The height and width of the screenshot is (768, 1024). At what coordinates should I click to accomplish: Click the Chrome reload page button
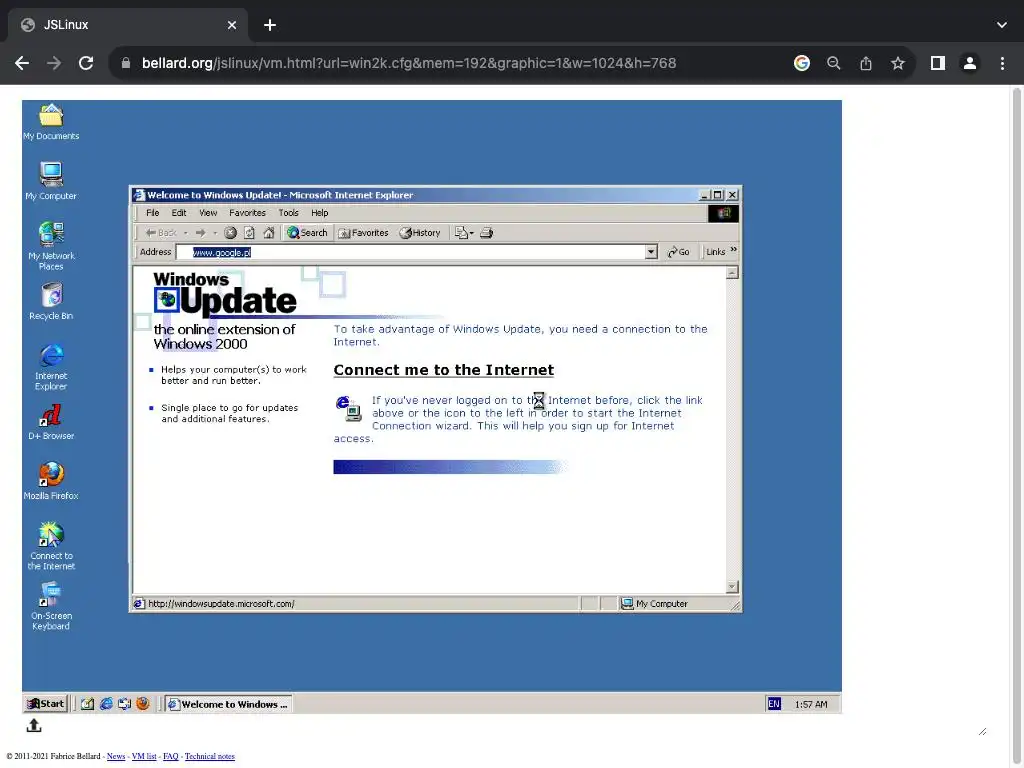(86, 63)
